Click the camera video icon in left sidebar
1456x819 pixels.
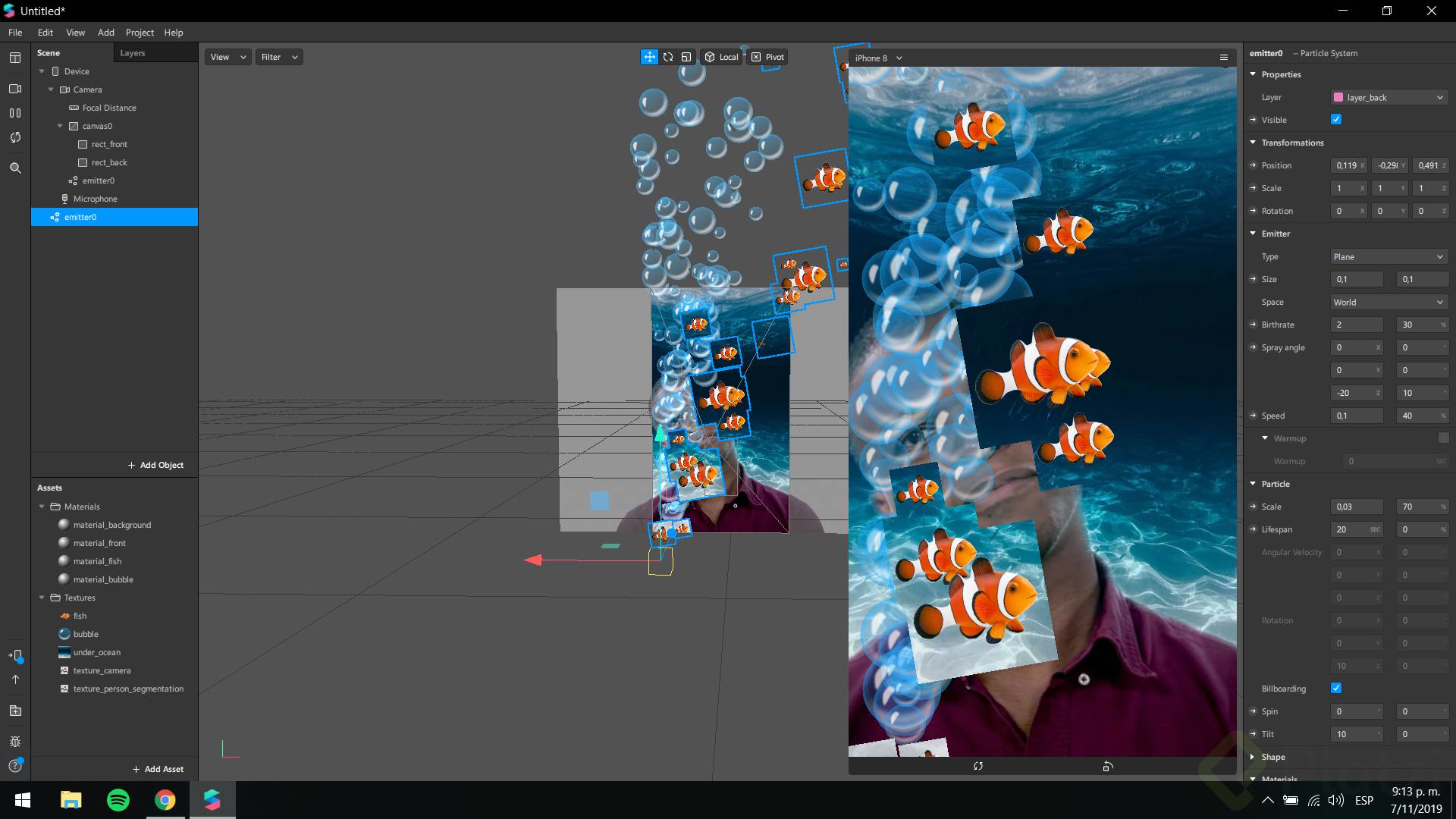click(x=15, y=89)
